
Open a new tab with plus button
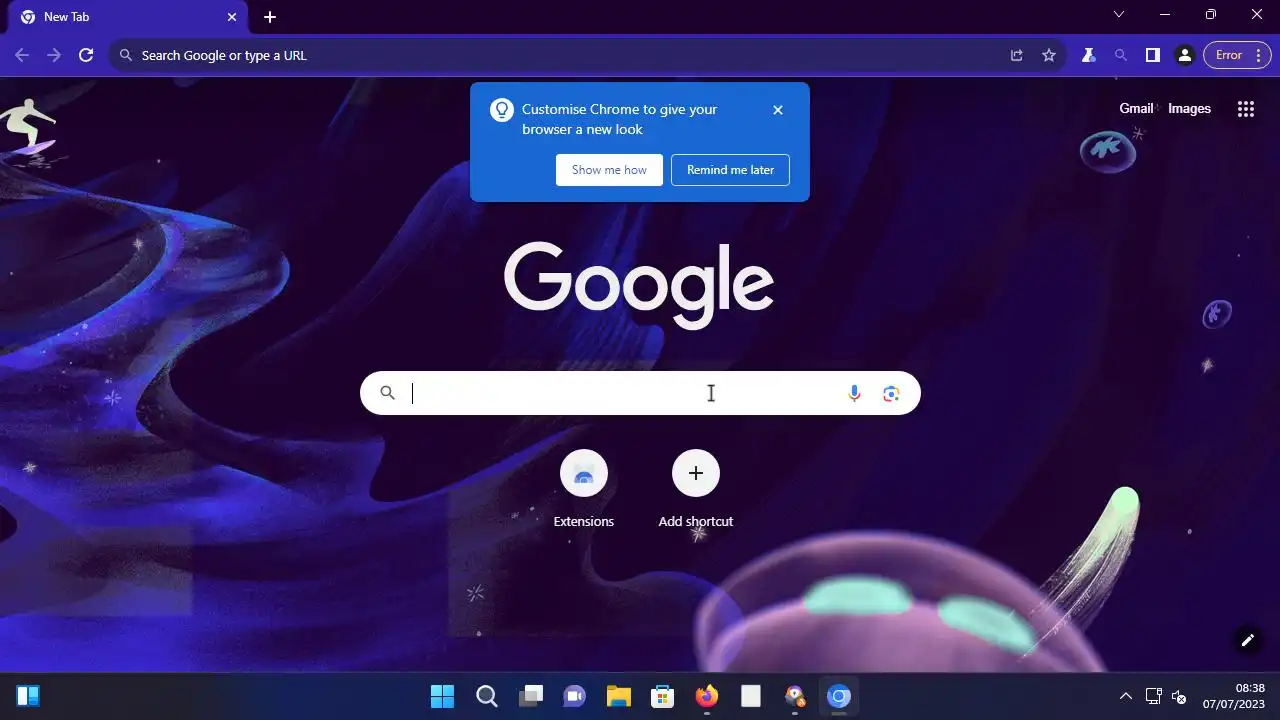pyautogui.click(x=270, y=17)
